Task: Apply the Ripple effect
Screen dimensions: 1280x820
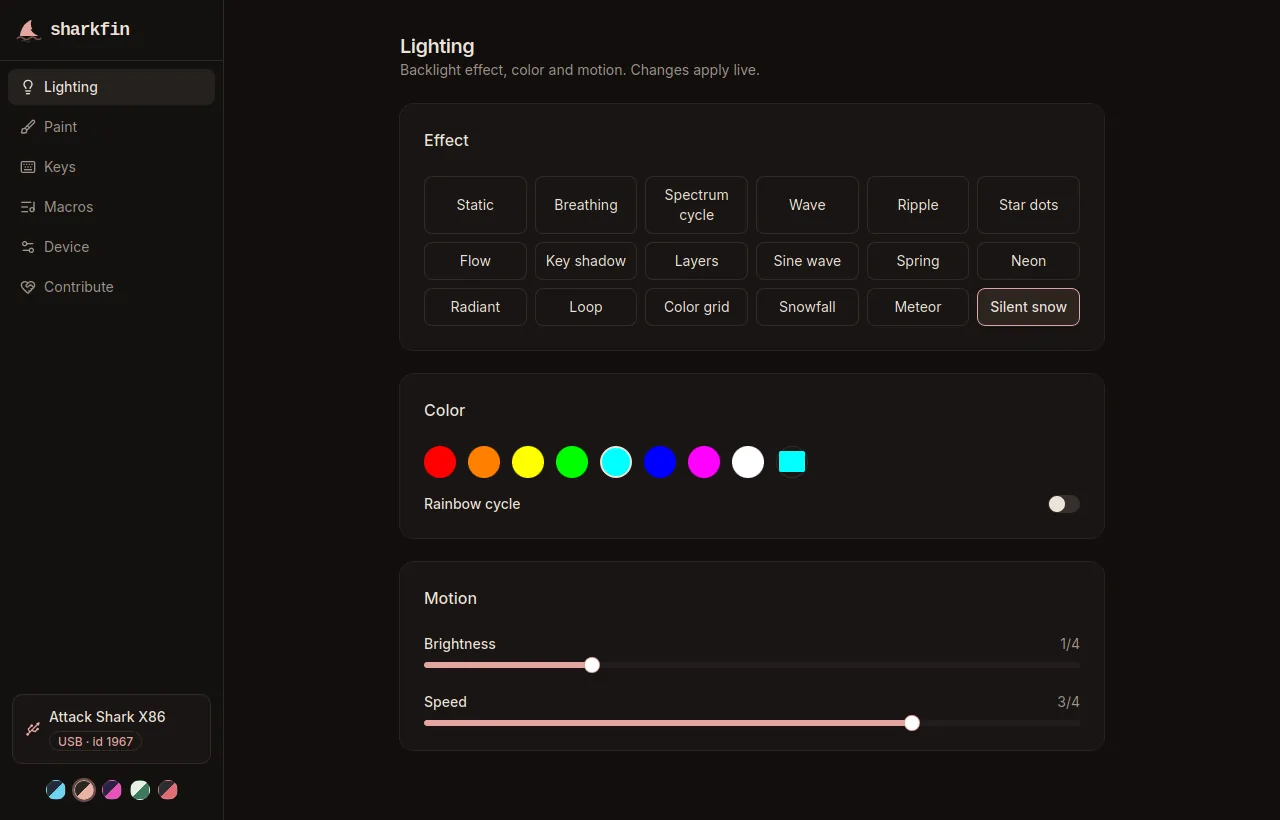Action: [x=918, y=205]
